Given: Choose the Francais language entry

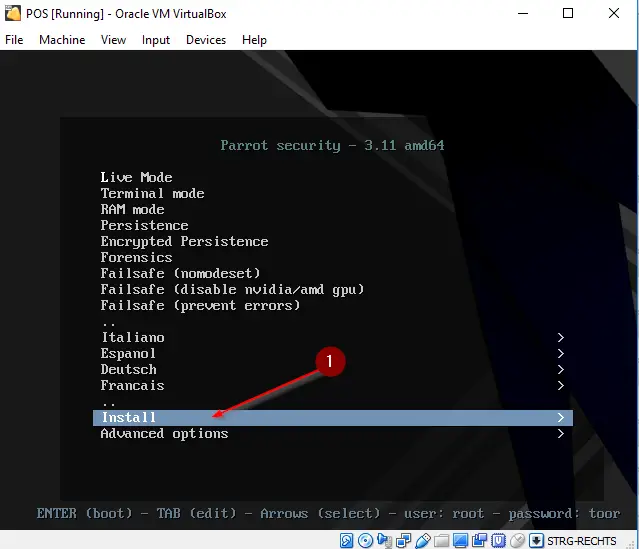Looking at the screenshot, I should pyautogui.click(x=132, y=385).
